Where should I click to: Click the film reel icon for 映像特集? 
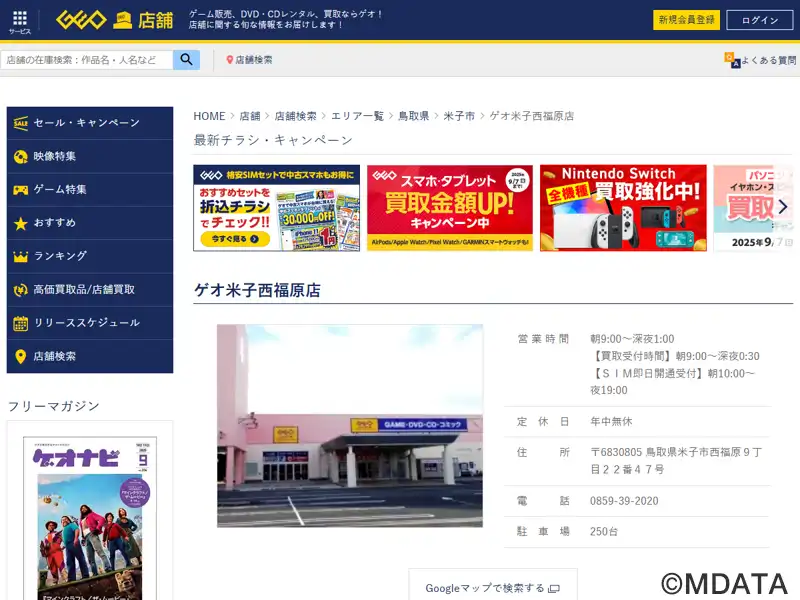(20, 157)
